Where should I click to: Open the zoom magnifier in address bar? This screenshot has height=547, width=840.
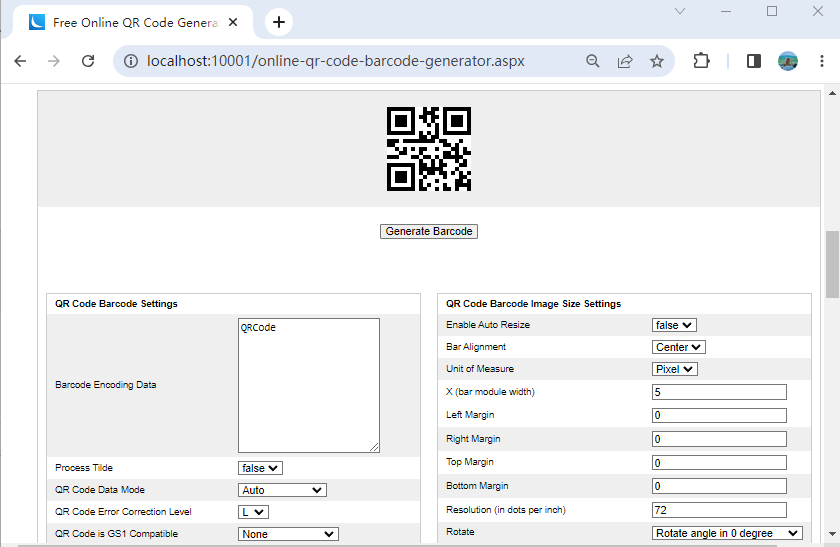592,61
